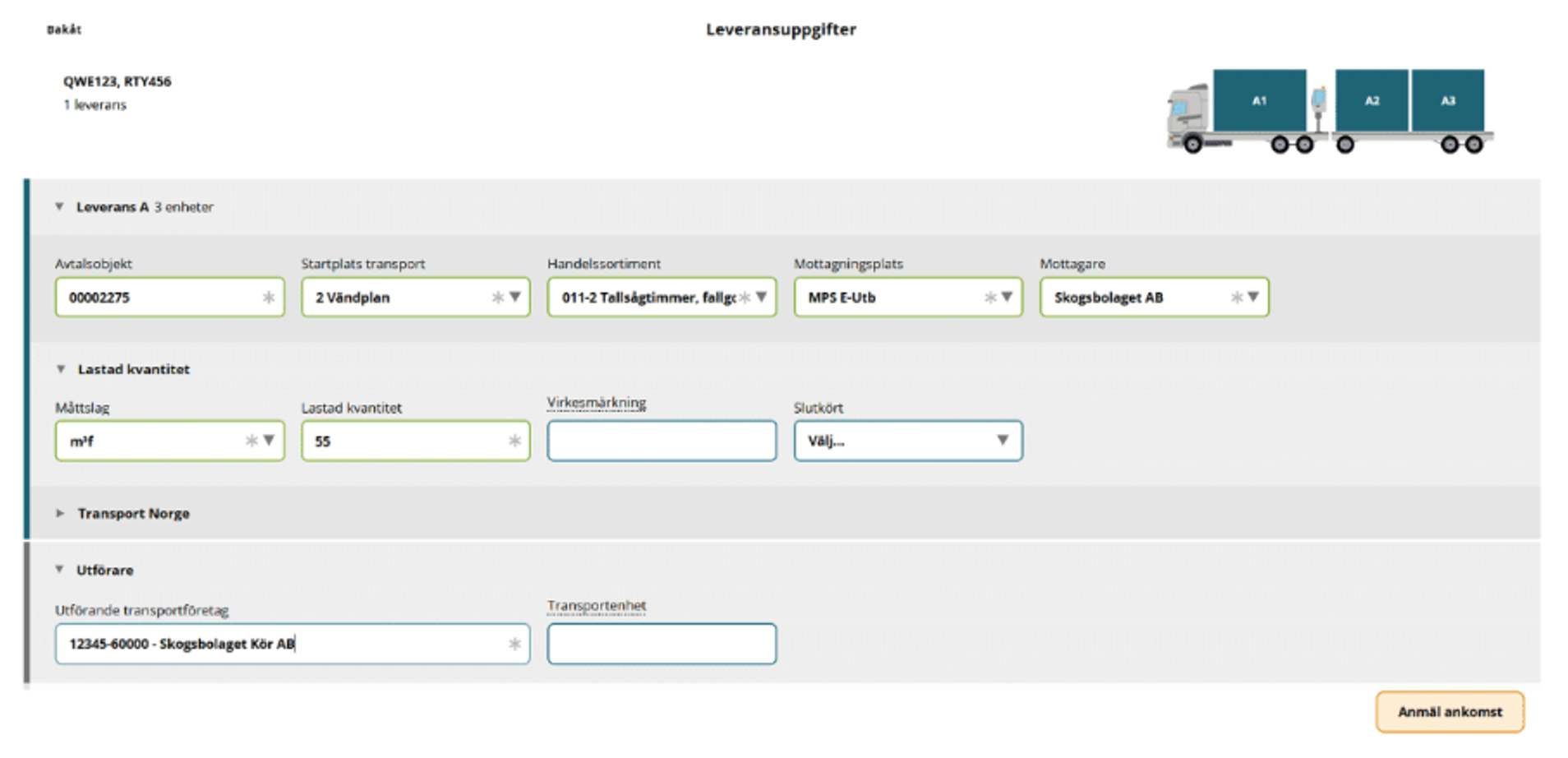The image size is (1568, 758).
Task: Select load unit A3 on the trailer
Action: (1448, 100)
